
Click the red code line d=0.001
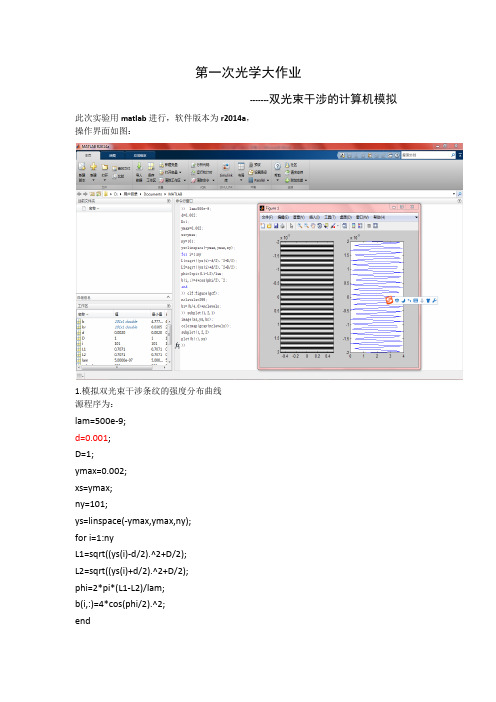(x=93, y=437)
